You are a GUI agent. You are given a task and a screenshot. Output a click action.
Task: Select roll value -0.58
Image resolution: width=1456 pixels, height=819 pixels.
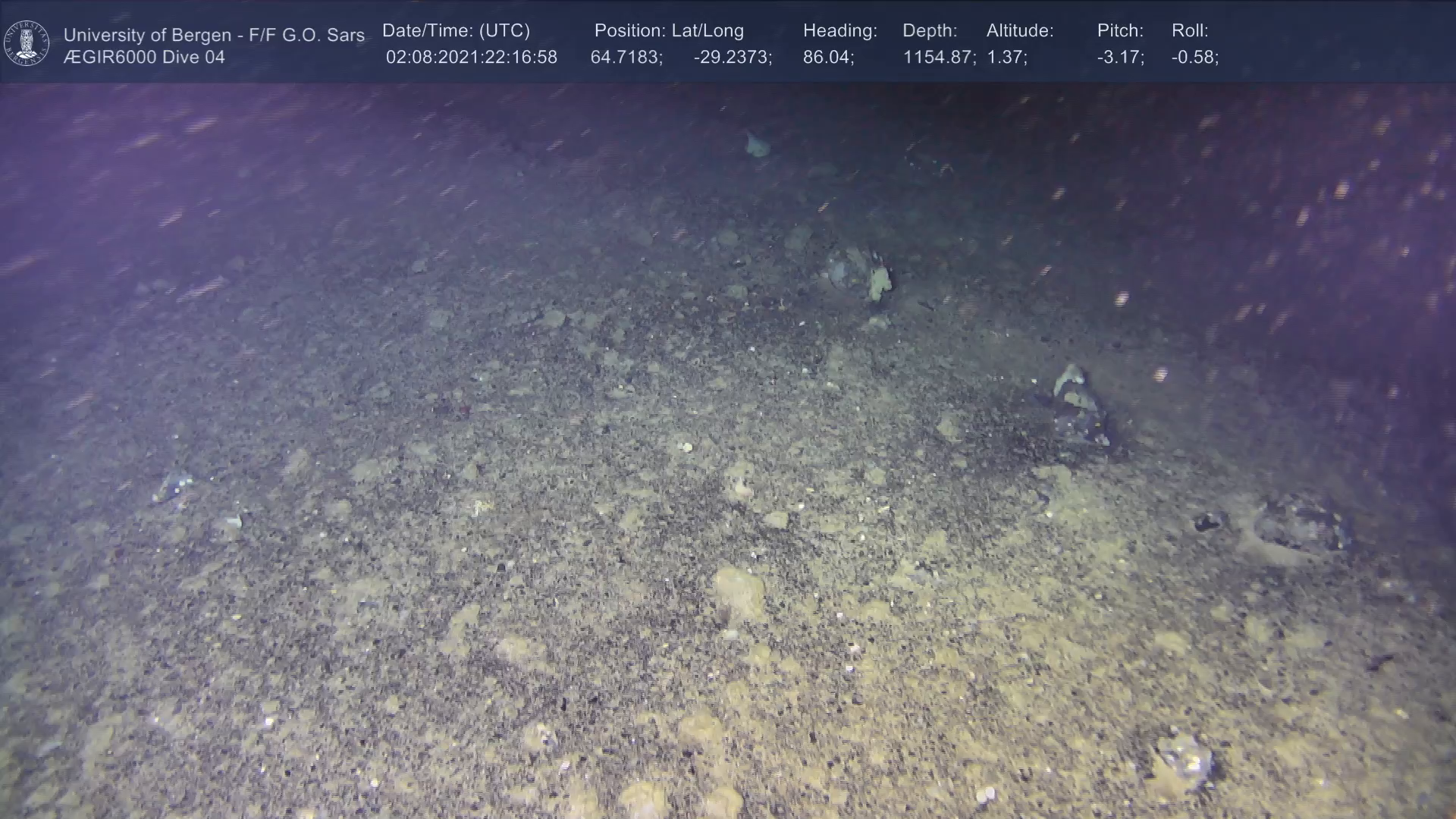(x=1194, y=58)
